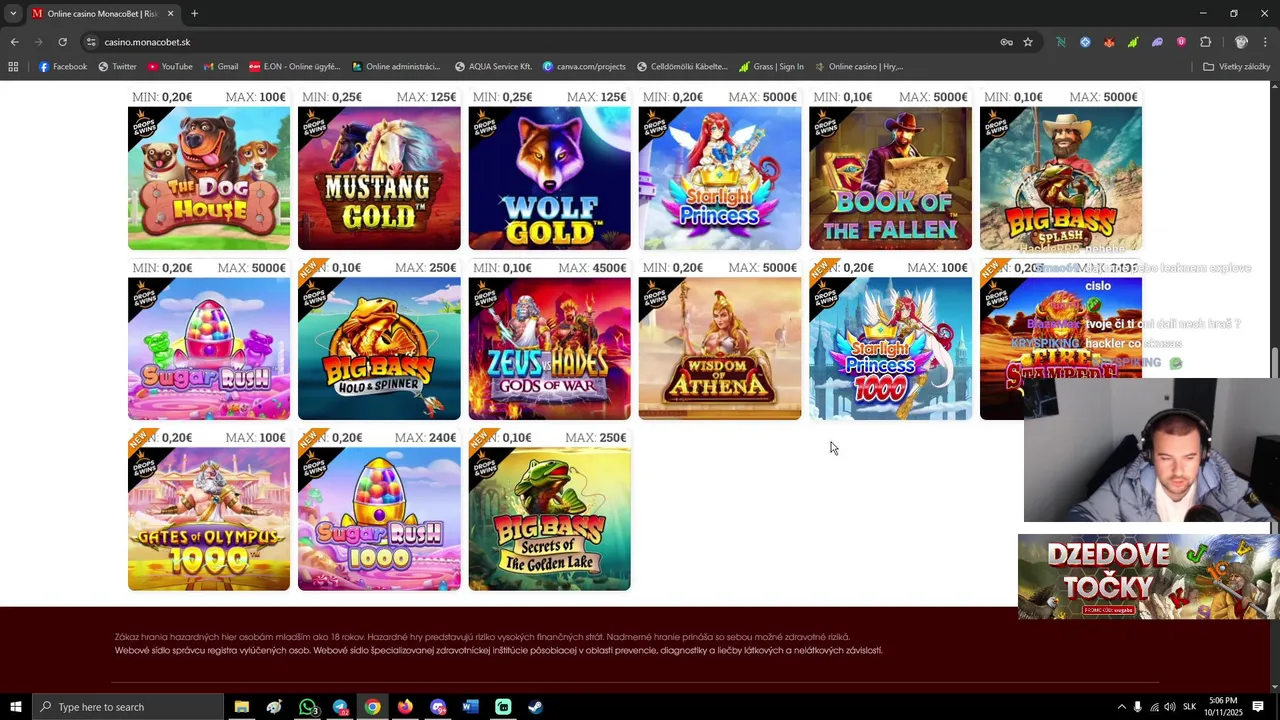Launch Gates of Olympus 1000

209,519
